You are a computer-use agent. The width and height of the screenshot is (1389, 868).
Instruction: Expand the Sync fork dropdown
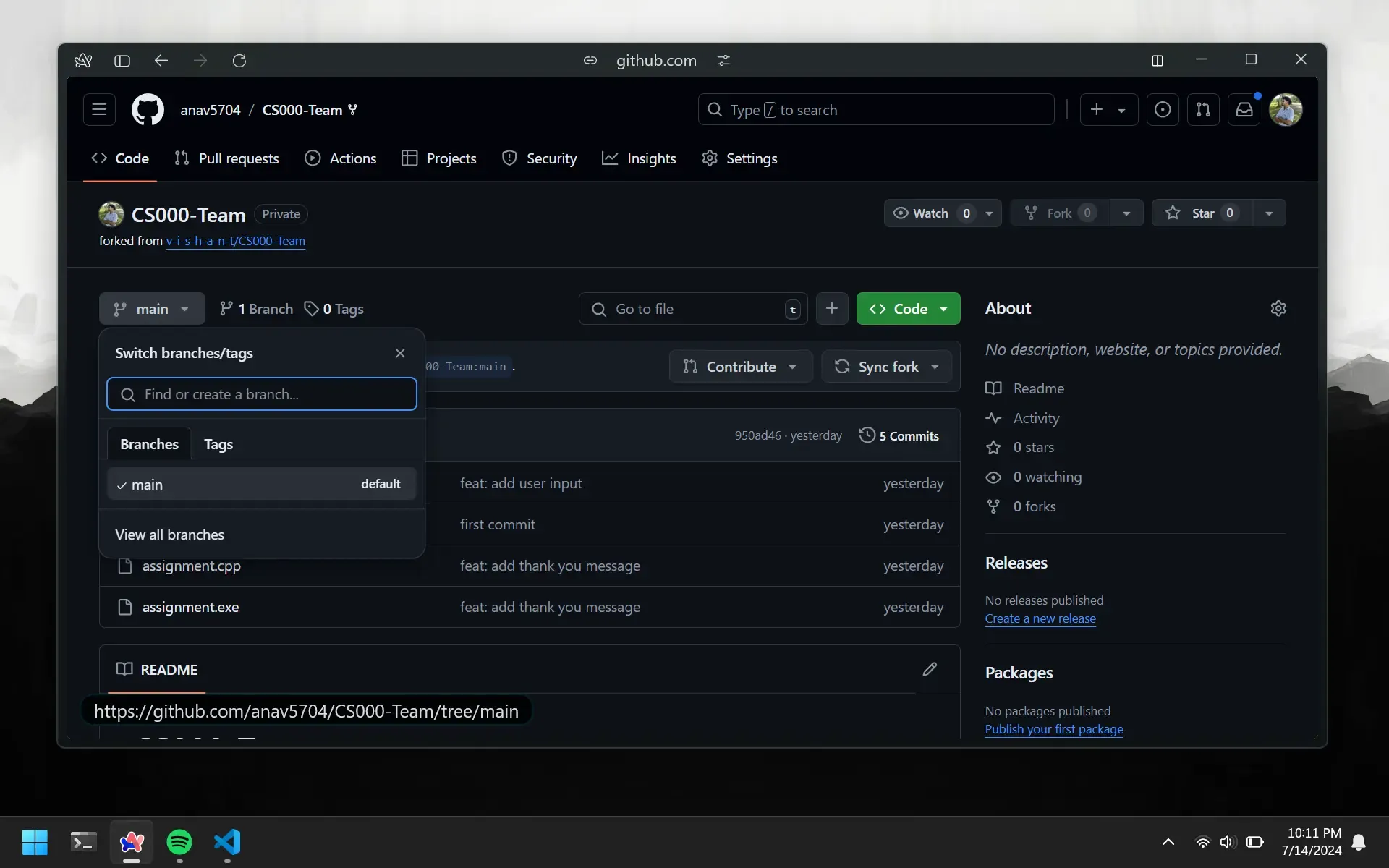click(x=886, y=367)
